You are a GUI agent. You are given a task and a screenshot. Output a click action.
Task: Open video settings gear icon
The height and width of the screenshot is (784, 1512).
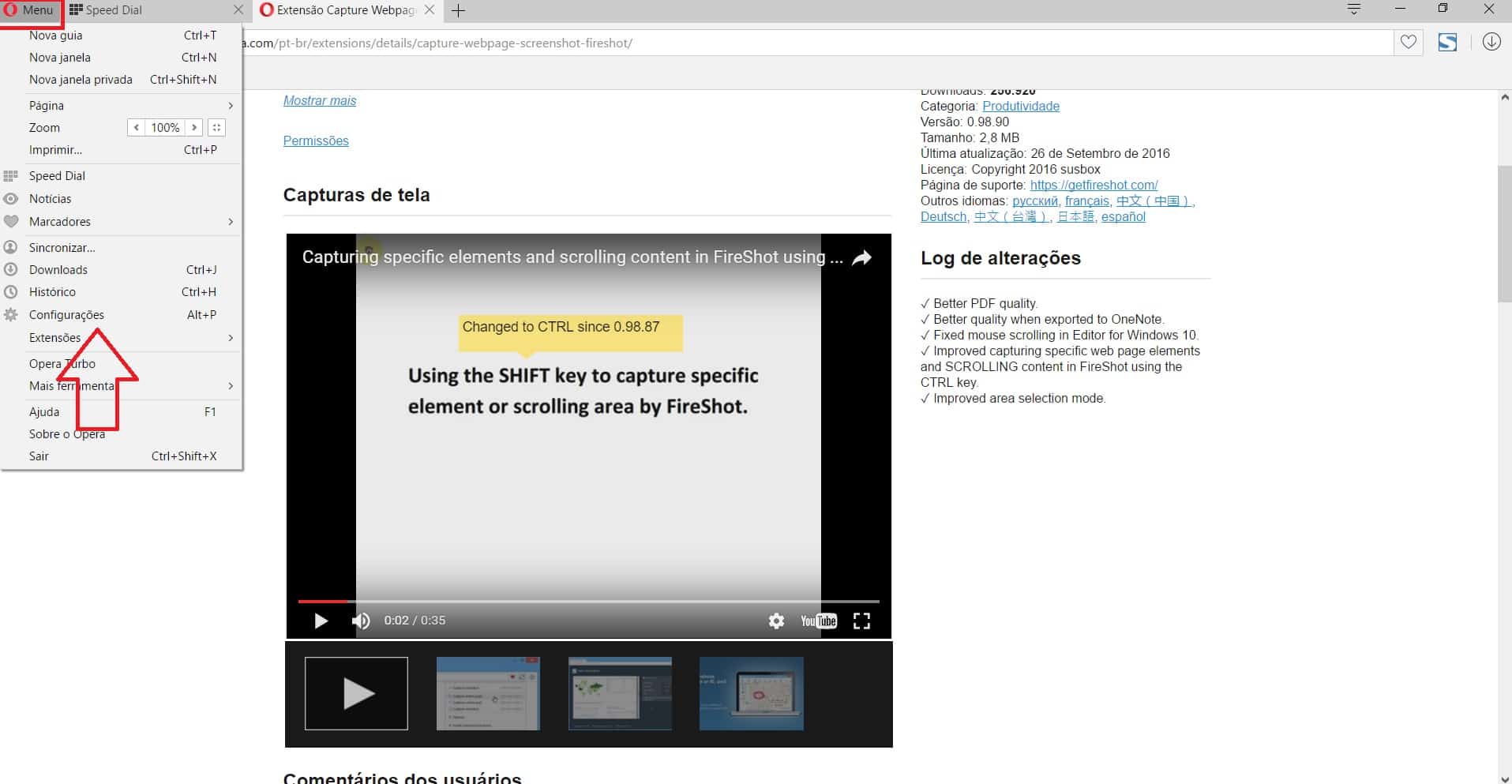coord(776,621)
